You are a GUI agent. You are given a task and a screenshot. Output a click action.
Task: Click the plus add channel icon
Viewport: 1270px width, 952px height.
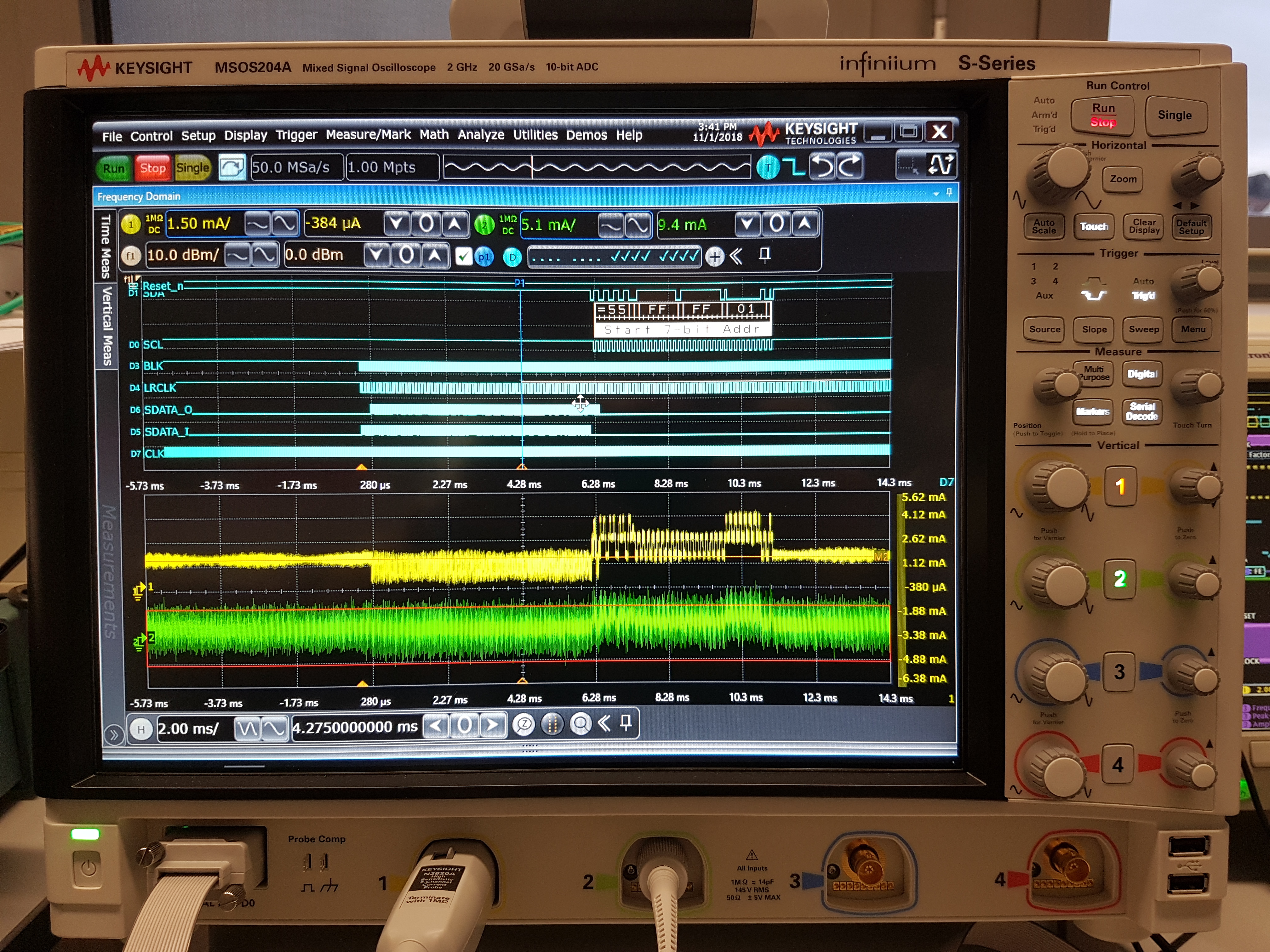(x=715, y=257)
